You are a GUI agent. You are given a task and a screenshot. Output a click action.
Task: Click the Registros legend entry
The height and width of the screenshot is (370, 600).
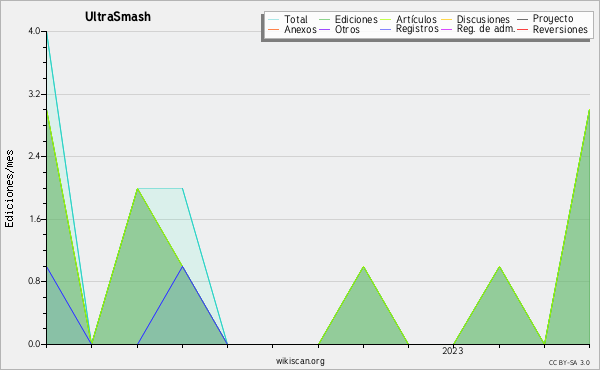409,29
